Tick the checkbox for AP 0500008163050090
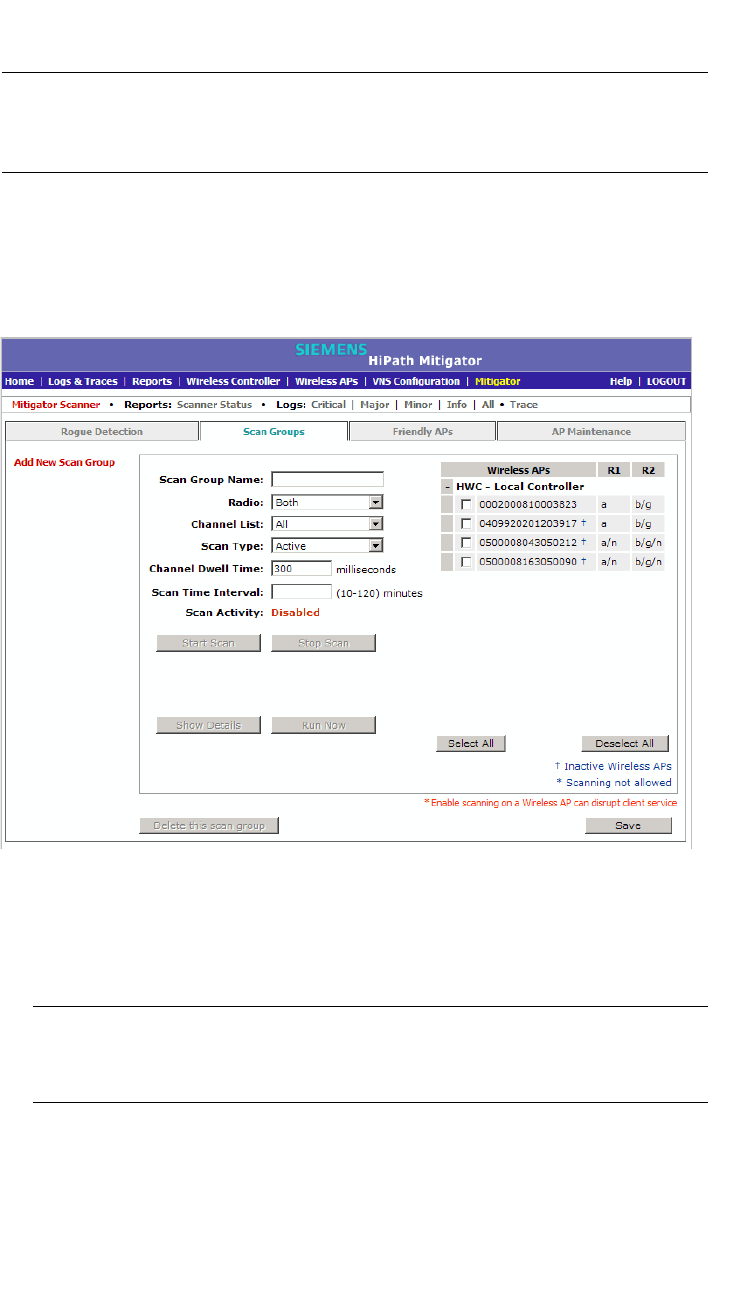Viewport: 755px width, 1314px height. coord(467,563)
